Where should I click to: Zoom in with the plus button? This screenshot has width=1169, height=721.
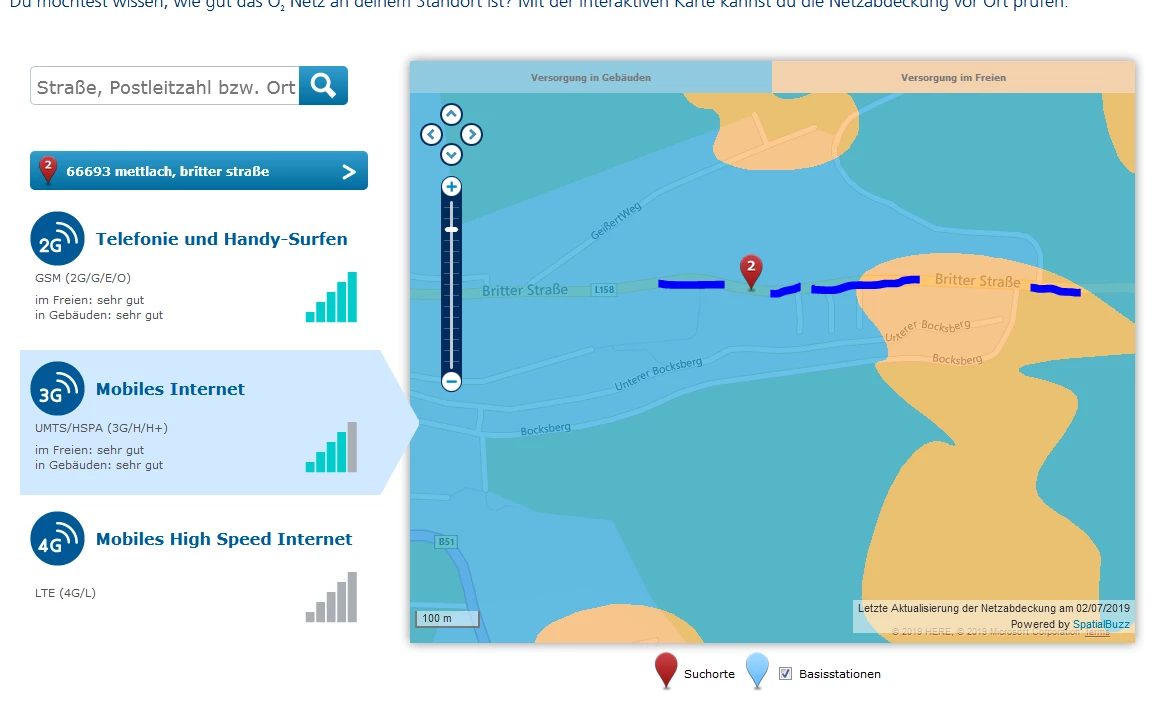click(451, 186)
